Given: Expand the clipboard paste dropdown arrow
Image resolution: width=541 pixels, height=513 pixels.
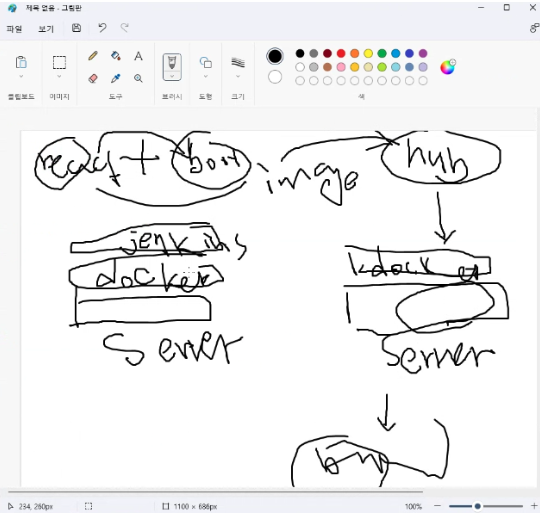Looking at the screenshot, I should (x=21, y=76).
